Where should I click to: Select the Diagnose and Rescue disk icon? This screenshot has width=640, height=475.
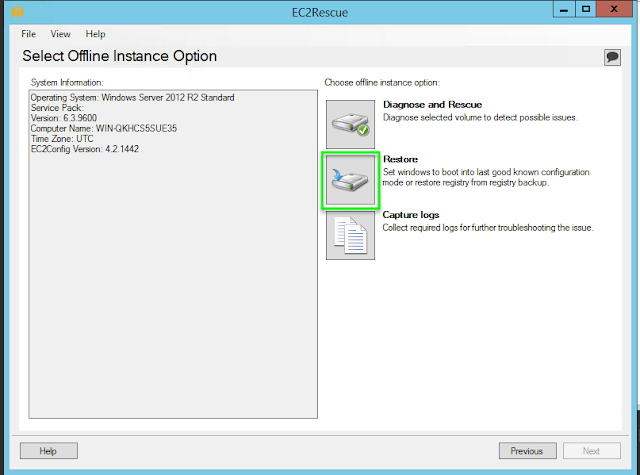[350, 124]
